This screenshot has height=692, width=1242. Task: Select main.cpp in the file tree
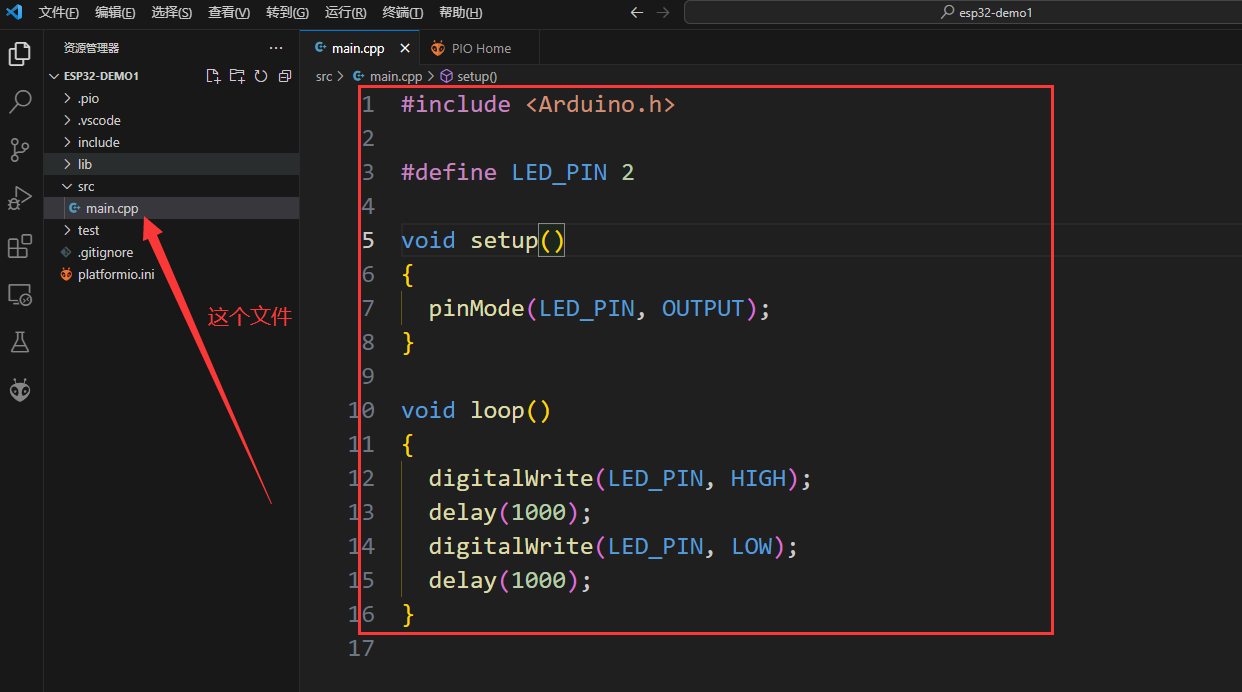[x=171, y=208]
